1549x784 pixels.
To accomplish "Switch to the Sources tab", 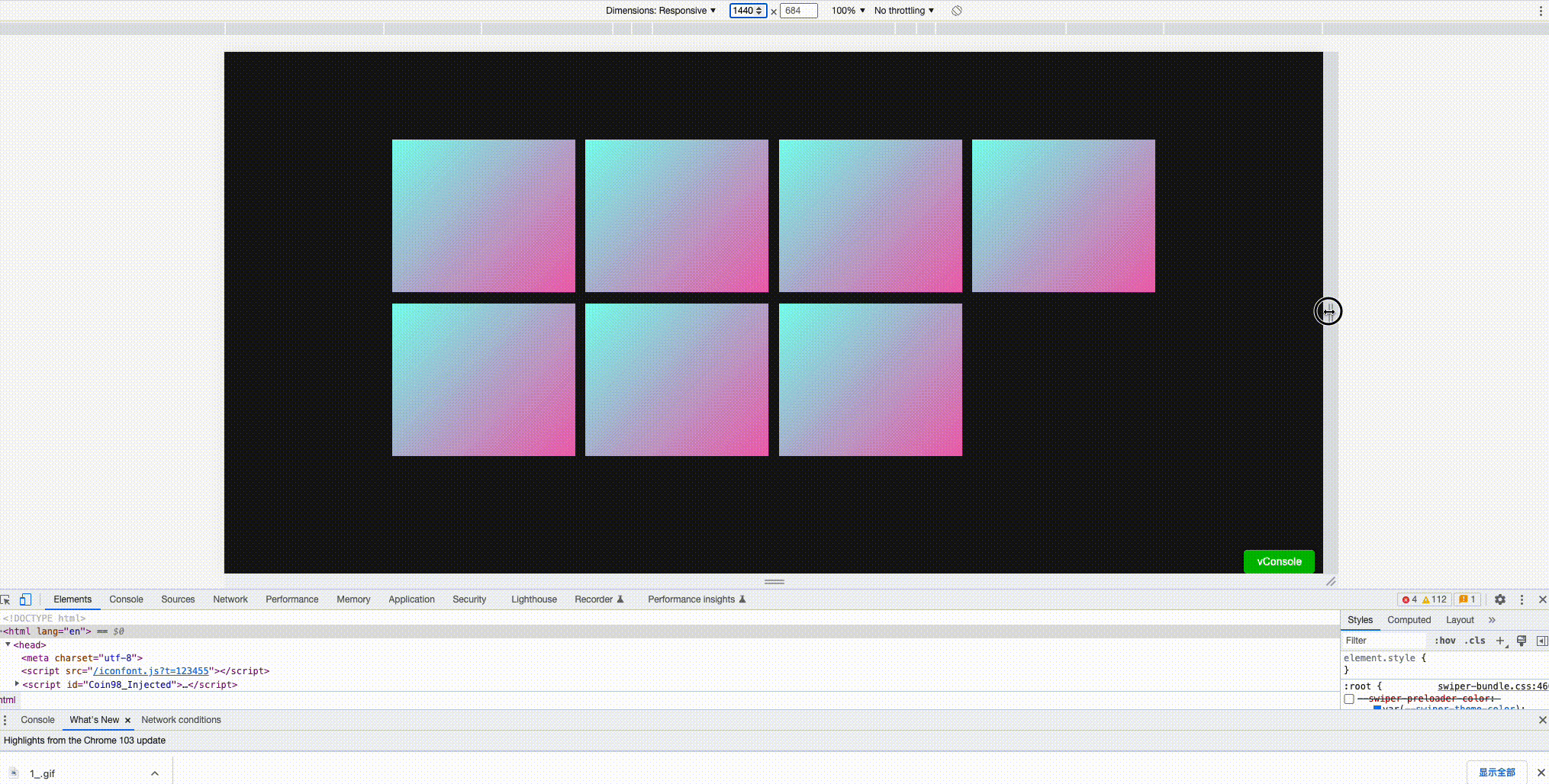I will point(178,599).
